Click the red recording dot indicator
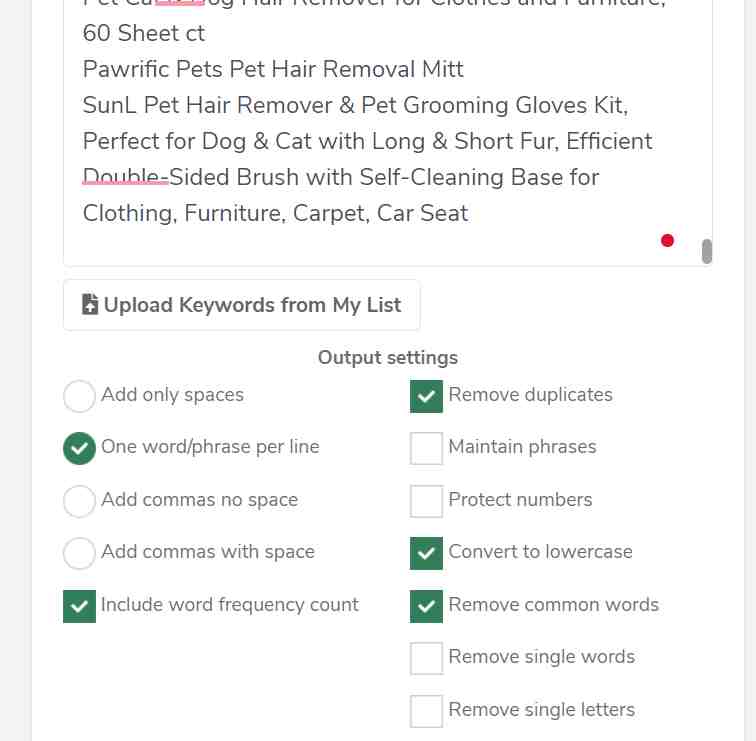This screenshot has height=741, width=756. [x=667, y=241]
